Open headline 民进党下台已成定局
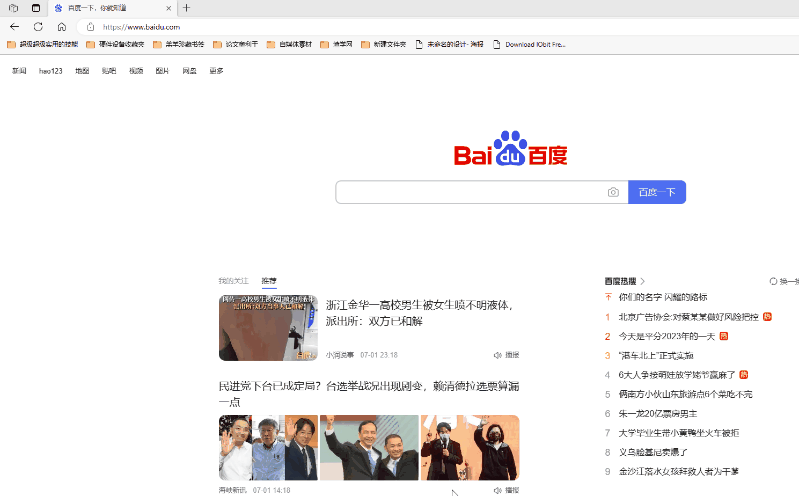This screenshot has height=496, width=799. 369,394
